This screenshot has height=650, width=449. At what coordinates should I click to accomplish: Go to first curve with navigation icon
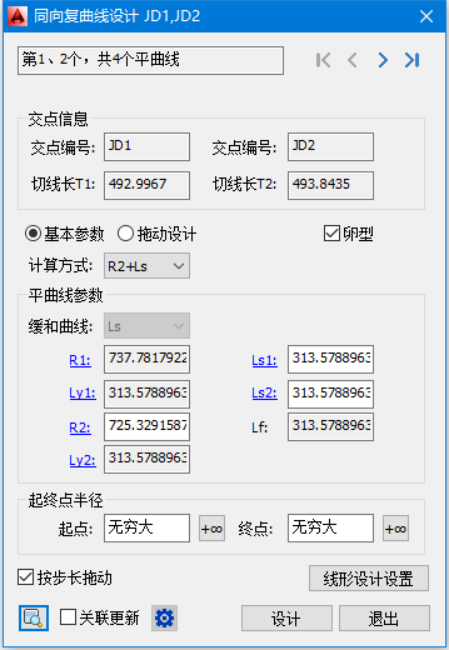tap(323, 60)
